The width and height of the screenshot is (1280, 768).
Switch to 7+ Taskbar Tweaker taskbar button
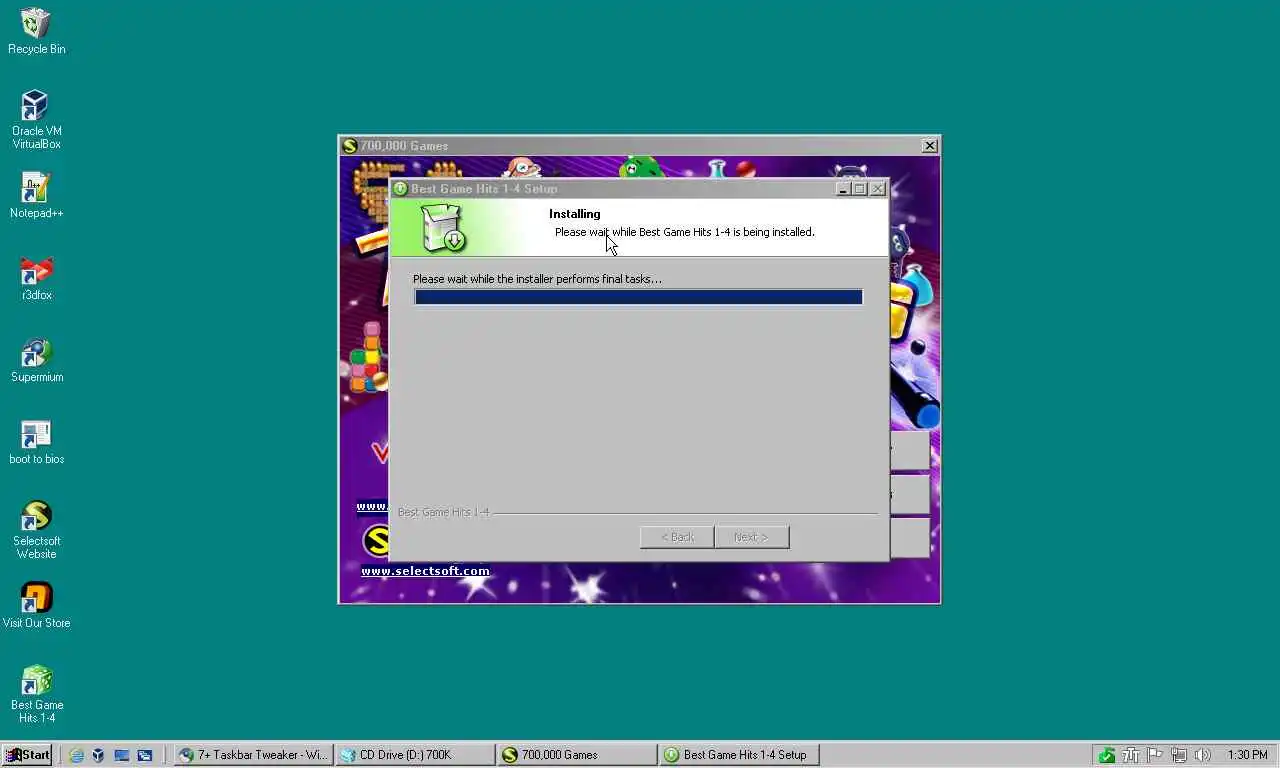253,755
